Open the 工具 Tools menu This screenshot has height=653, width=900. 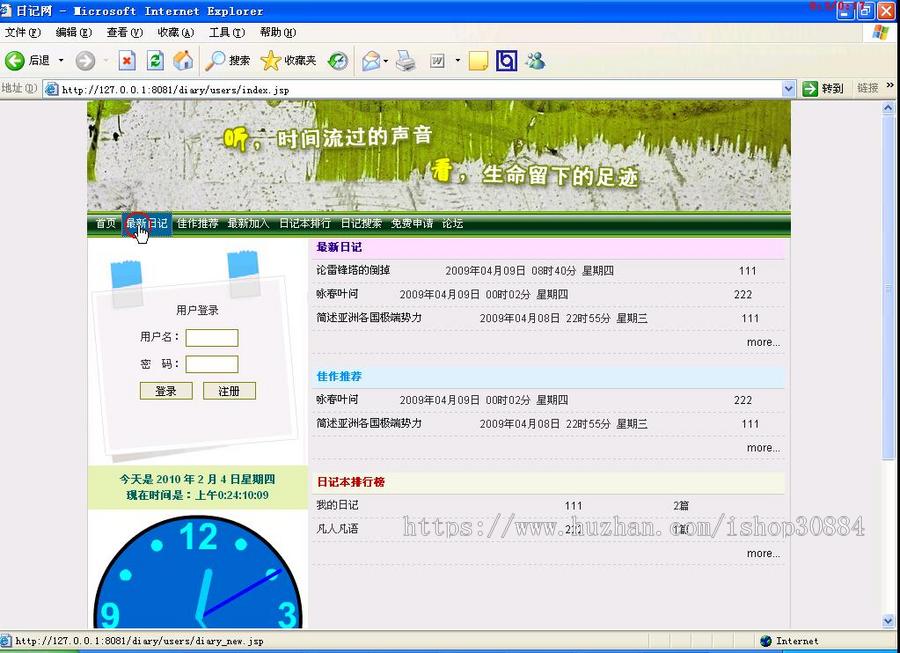pyautogui.click(x=228, y=31)
